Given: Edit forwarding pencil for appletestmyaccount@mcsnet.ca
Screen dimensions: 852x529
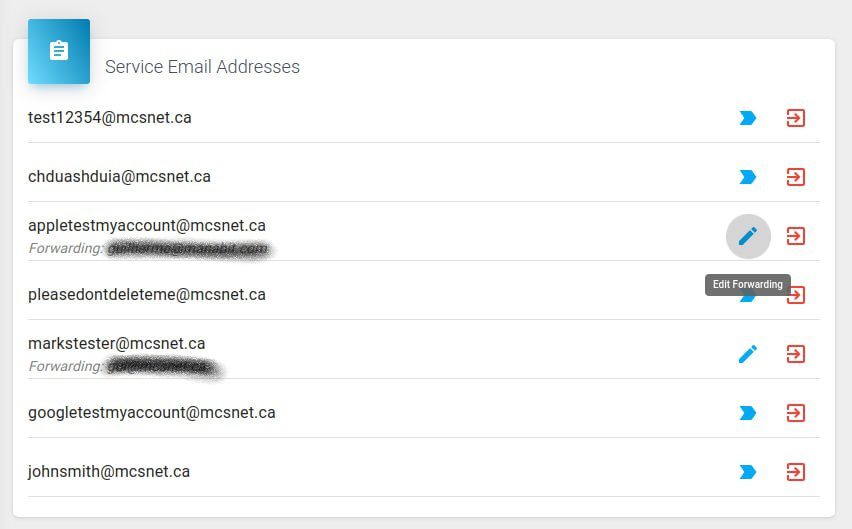Looking at the screenshot, I should 748,236.
